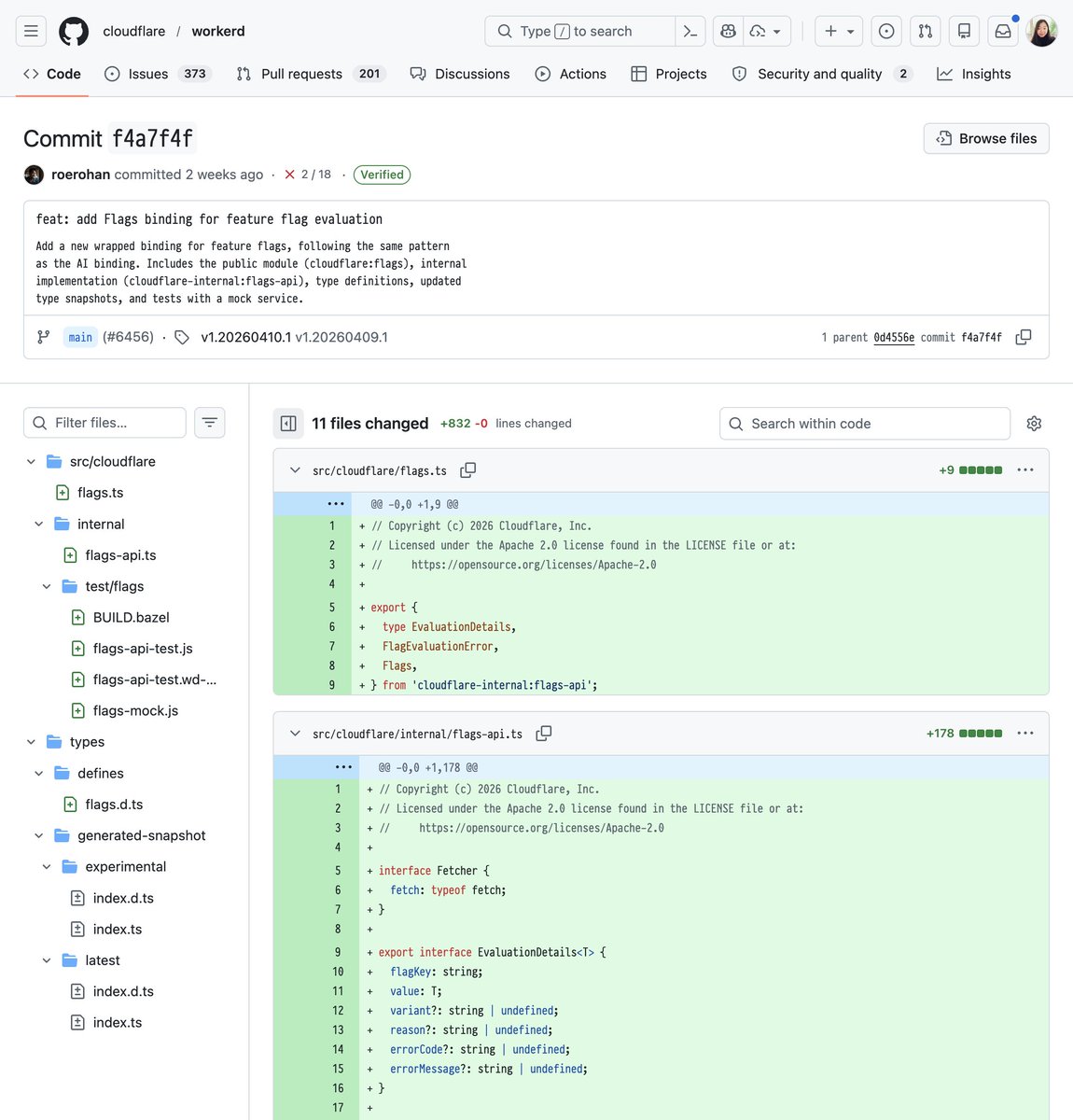Open index.d.ts under experimental folder

click(x=124, y=898)
